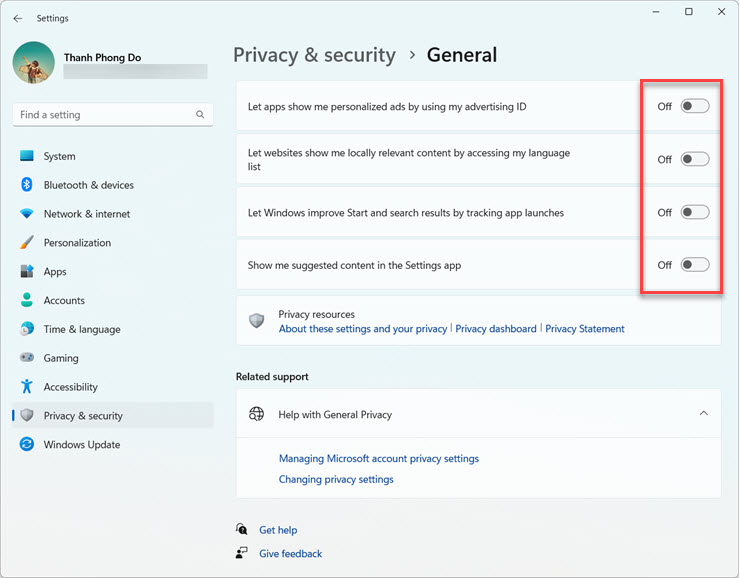Click the Find a setting search box

[x=113, y=115]
